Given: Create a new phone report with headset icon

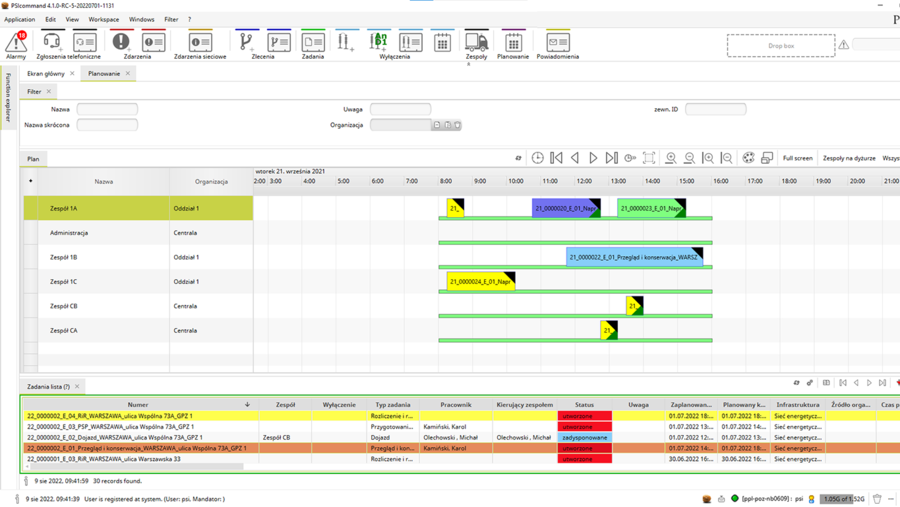Looking at the screenshot, I should (x=52, y=42).
